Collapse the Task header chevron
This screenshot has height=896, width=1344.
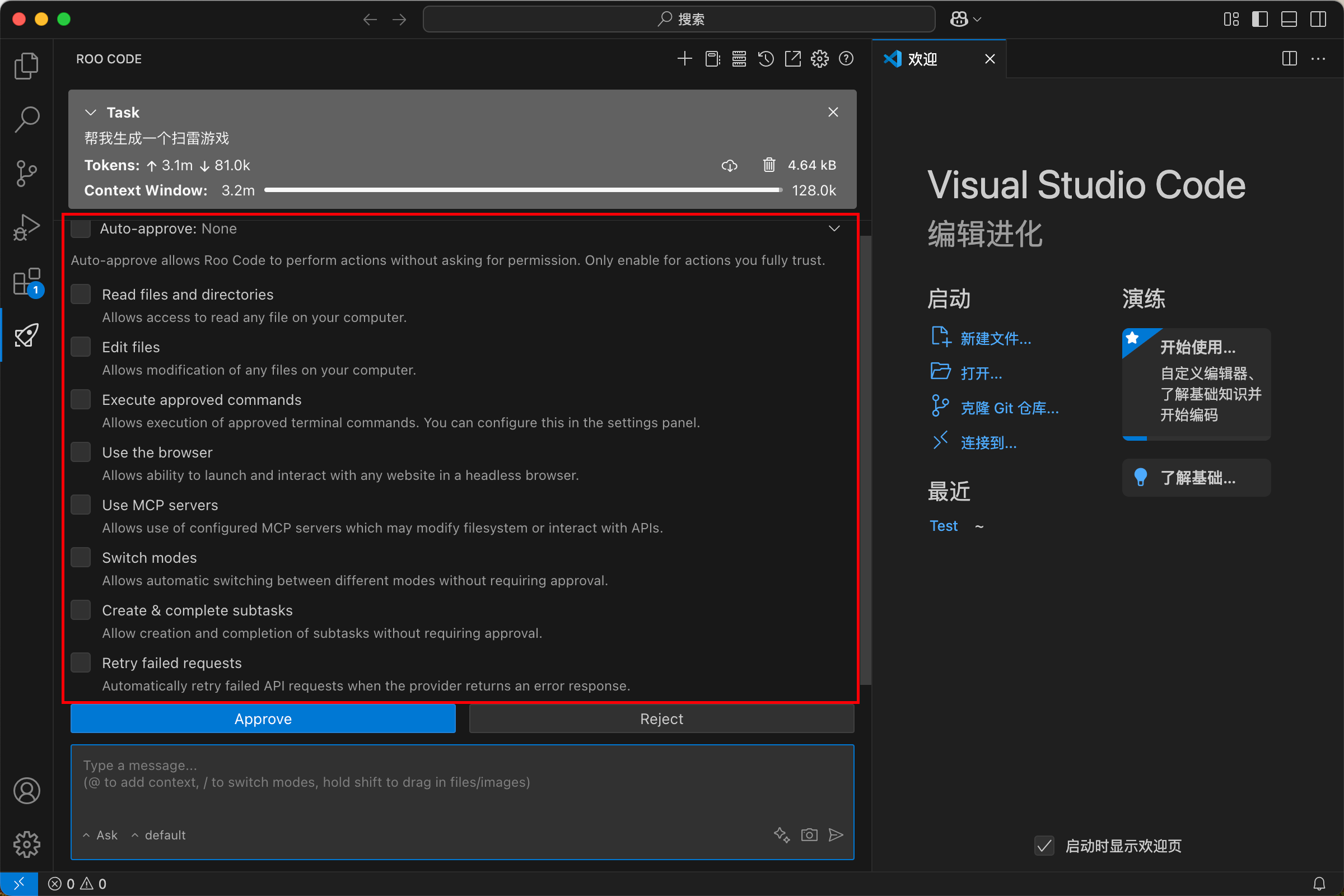pyautogui.click(x=90, y=113)
